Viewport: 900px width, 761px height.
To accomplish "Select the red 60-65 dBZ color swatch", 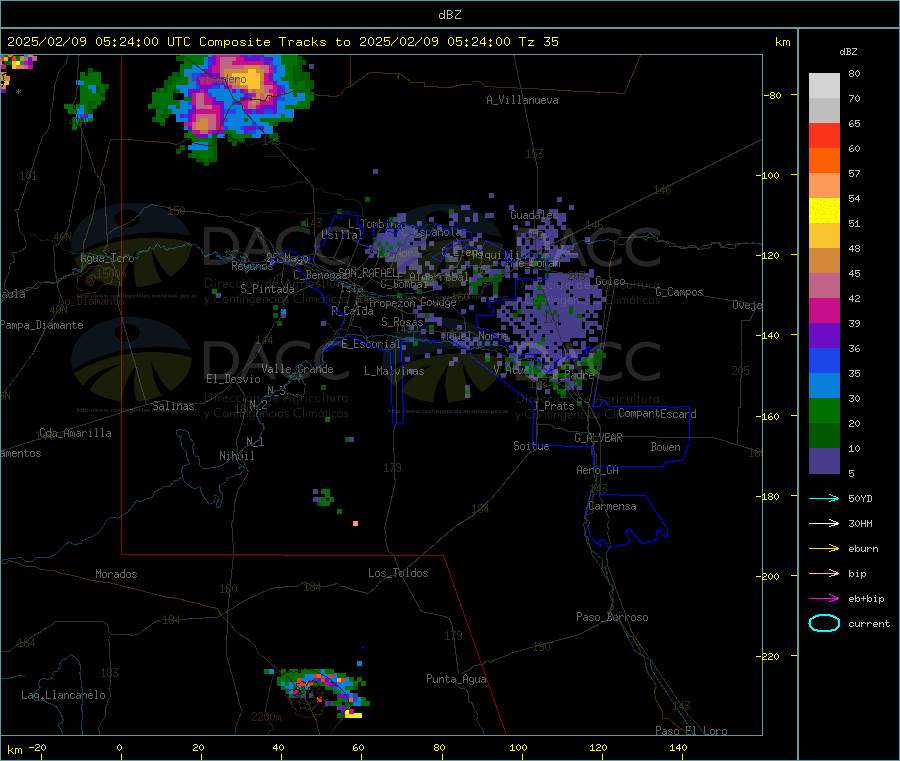I will (824, 135).
